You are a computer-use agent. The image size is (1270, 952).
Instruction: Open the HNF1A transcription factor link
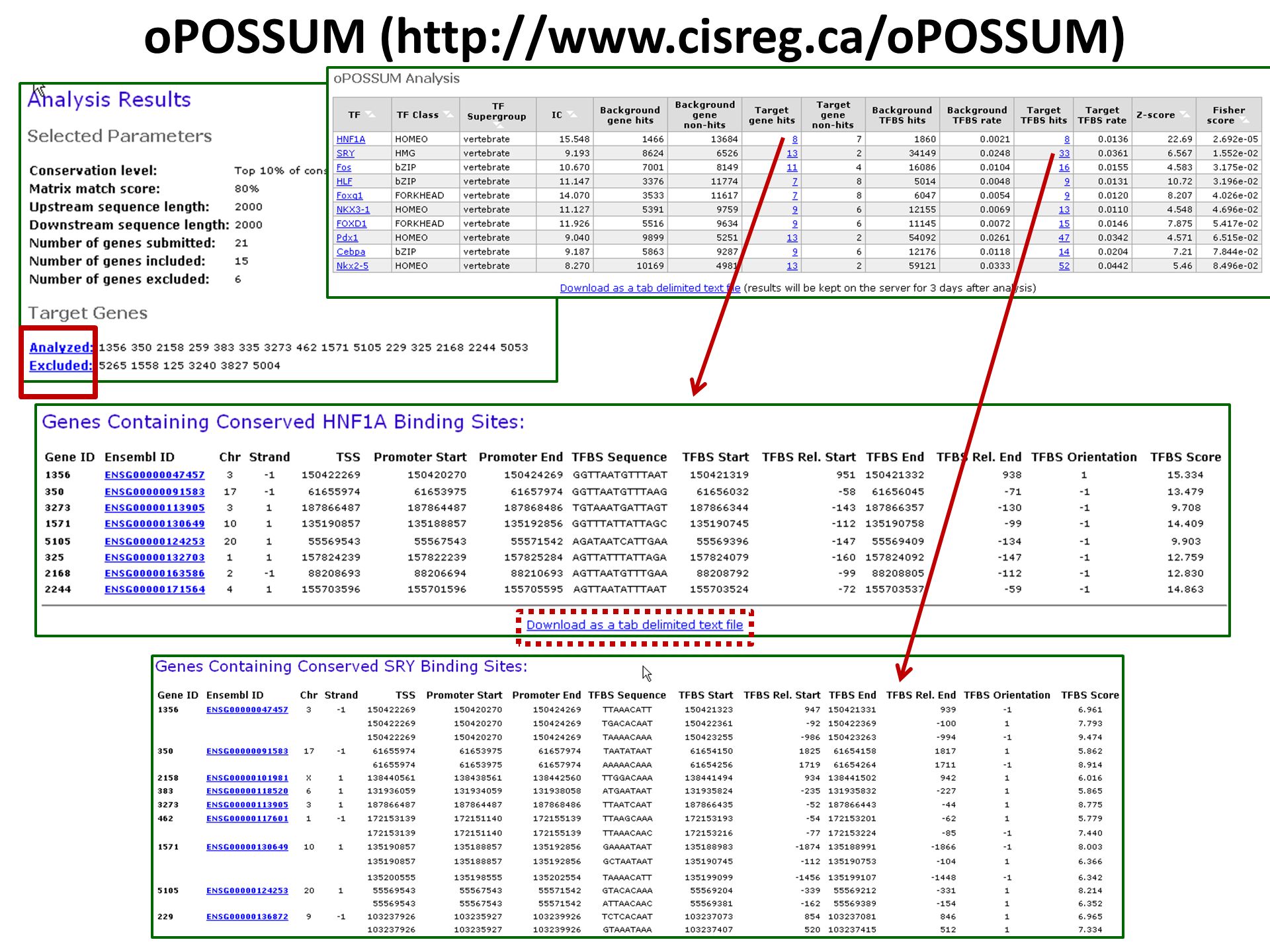click(351, 139)
